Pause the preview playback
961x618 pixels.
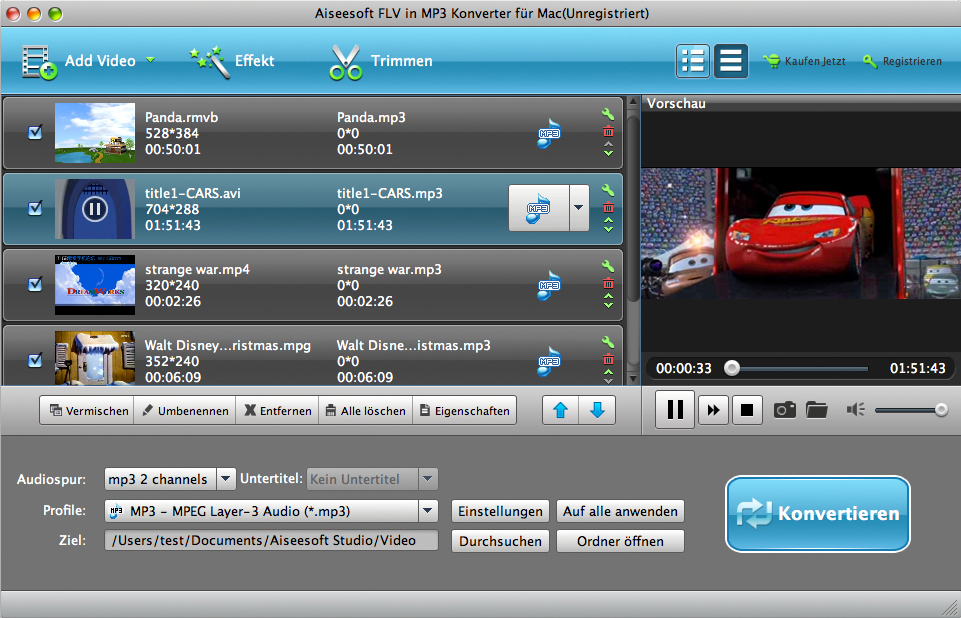(675, 410)
